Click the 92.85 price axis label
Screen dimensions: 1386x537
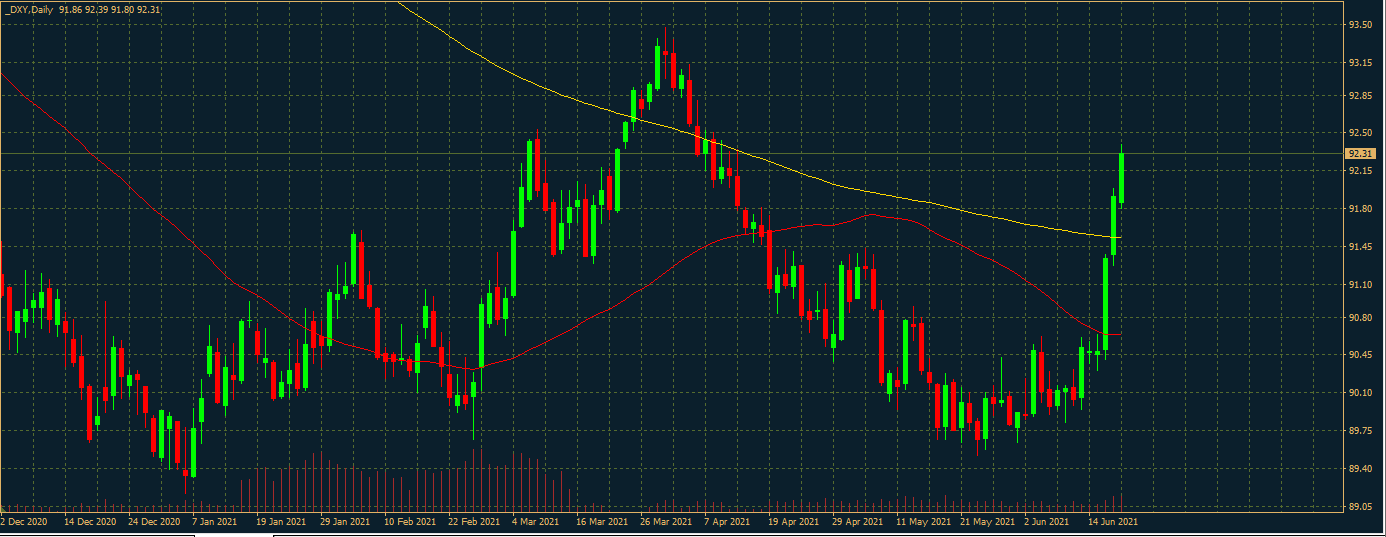[x=1359, y=96]
